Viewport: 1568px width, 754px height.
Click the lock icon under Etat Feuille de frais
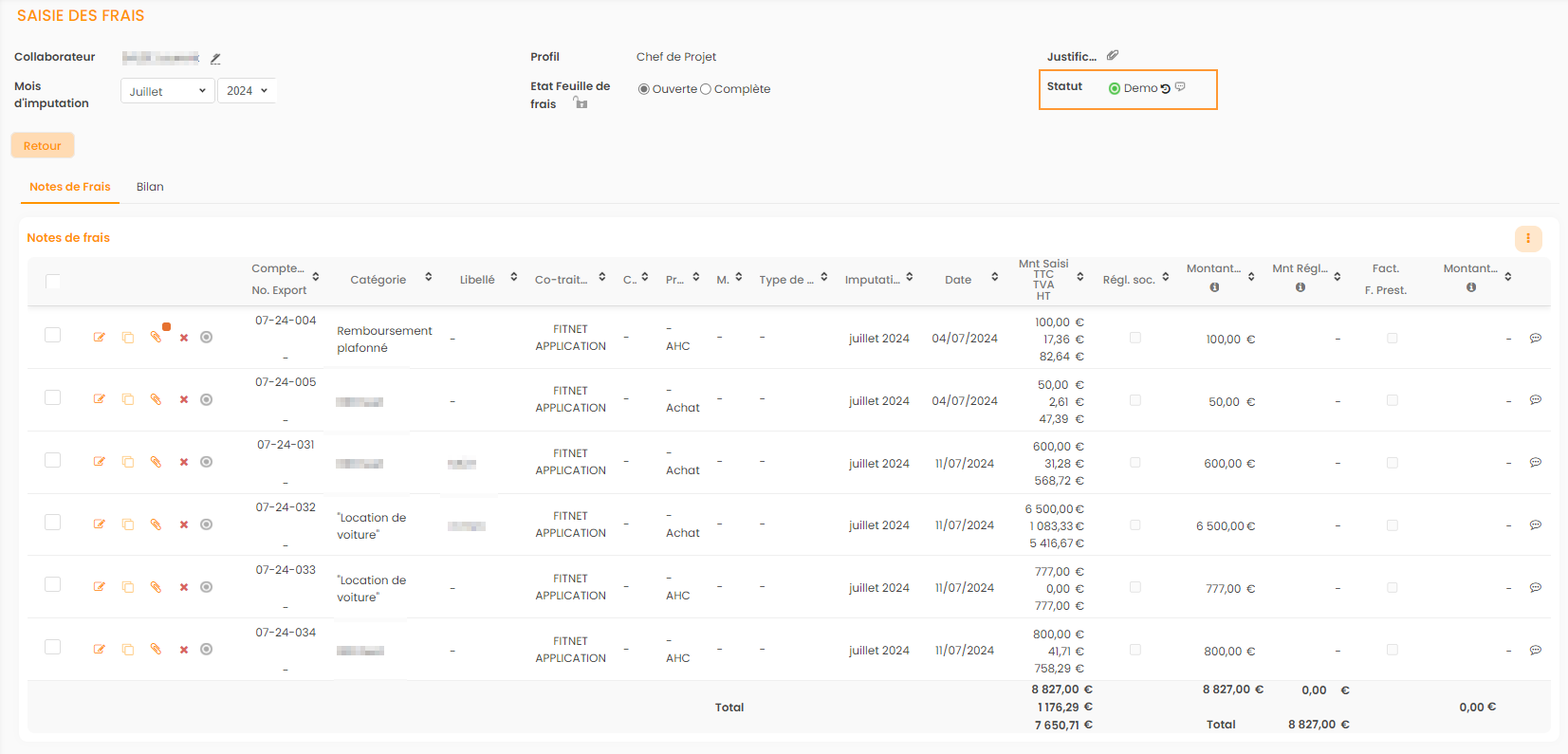(581, 103)
